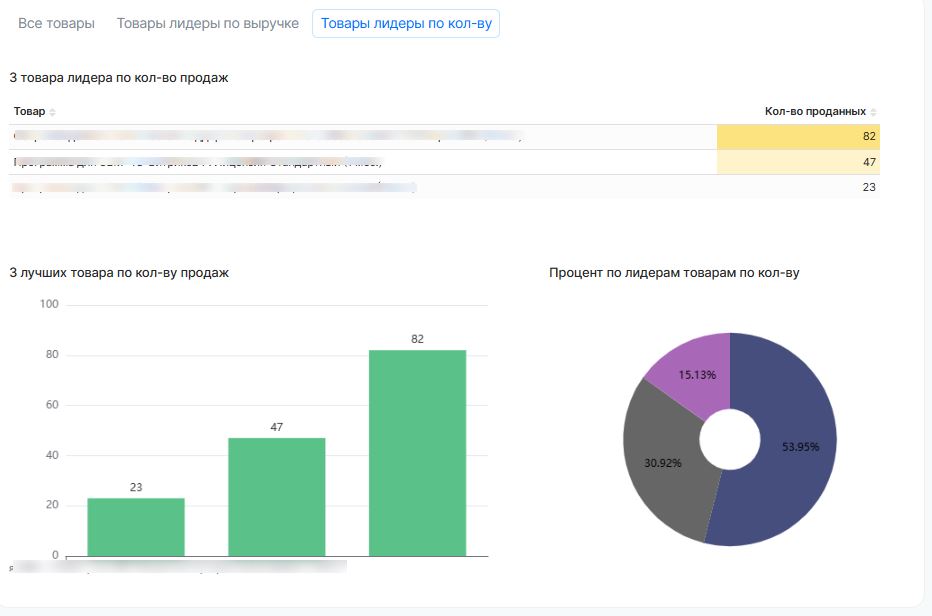932x616 pixels.
Task: Select the table cell showing 47
Action: click(x=798, y=162)
